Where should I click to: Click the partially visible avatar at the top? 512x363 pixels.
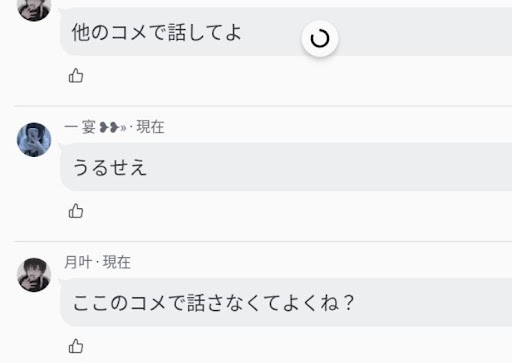[34, 10]
